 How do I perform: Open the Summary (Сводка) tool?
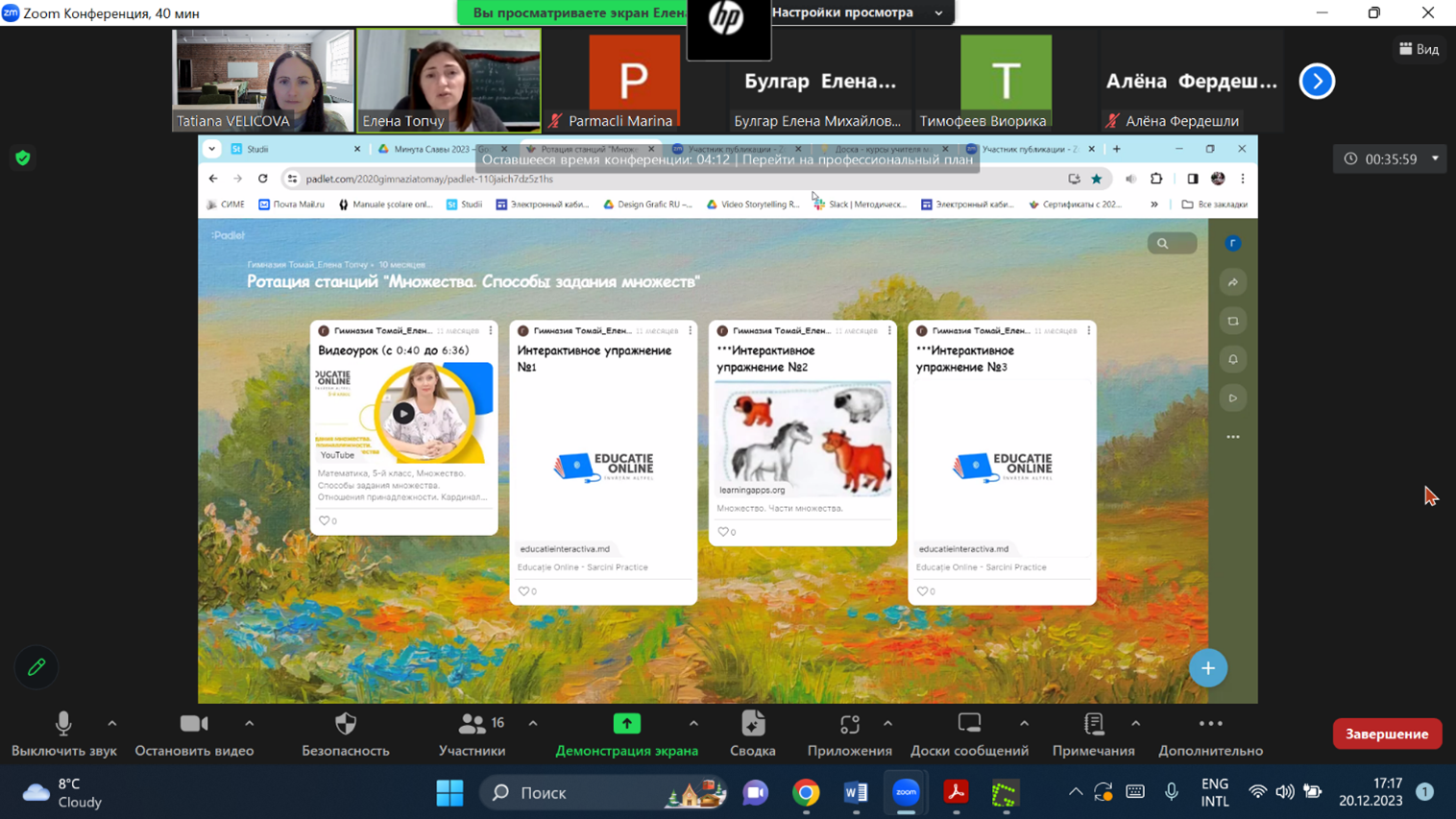coord(752,724)
